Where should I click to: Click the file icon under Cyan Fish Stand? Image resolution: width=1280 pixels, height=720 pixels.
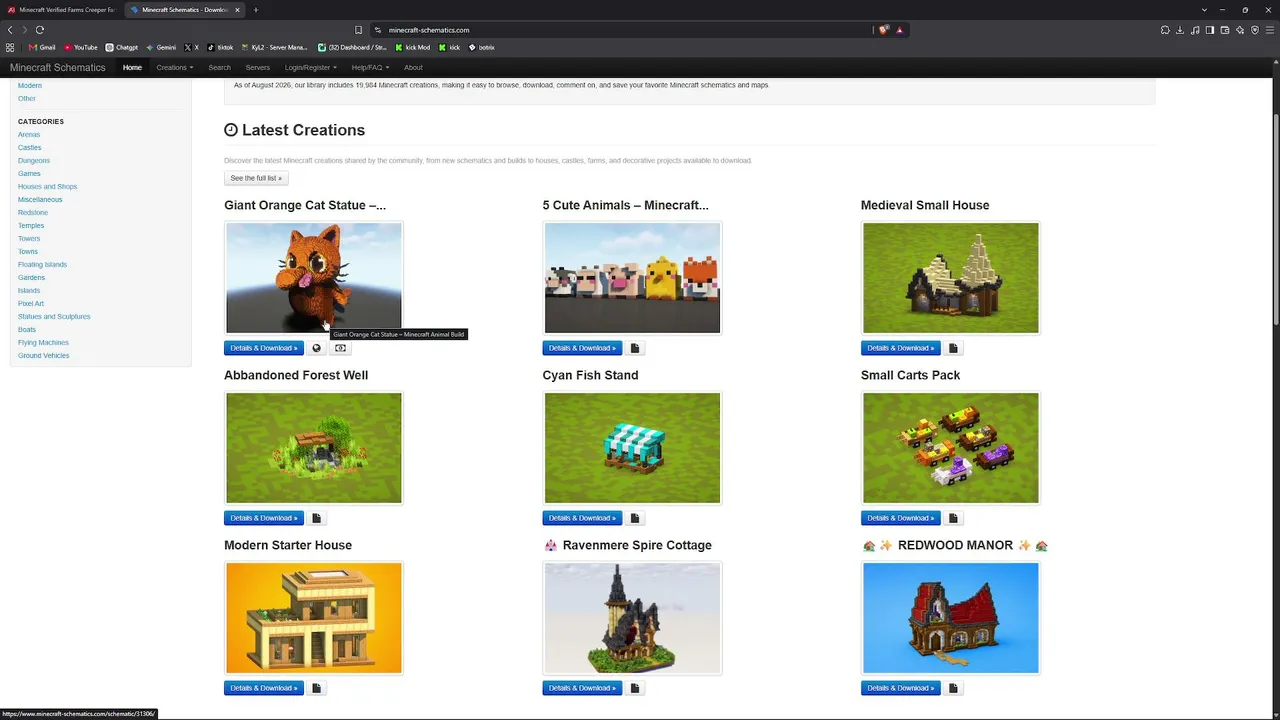click(635, 518)
